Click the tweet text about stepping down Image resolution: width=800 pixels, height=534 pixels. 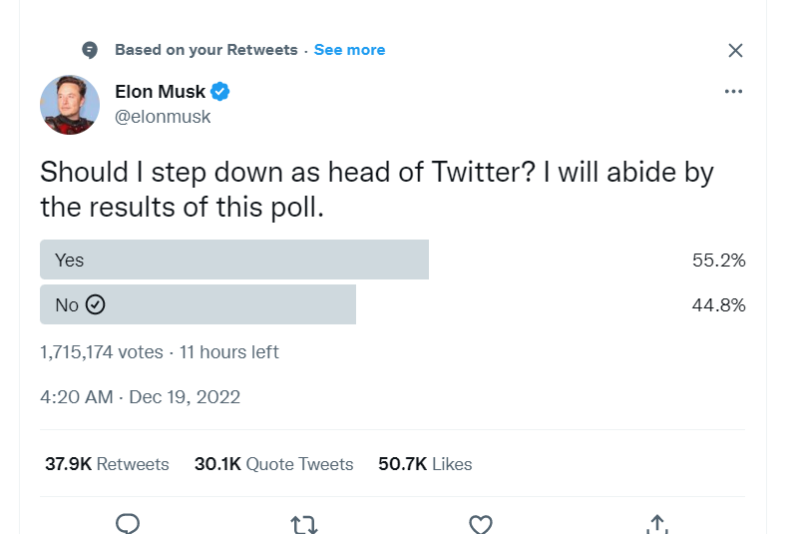pos(377,189)
